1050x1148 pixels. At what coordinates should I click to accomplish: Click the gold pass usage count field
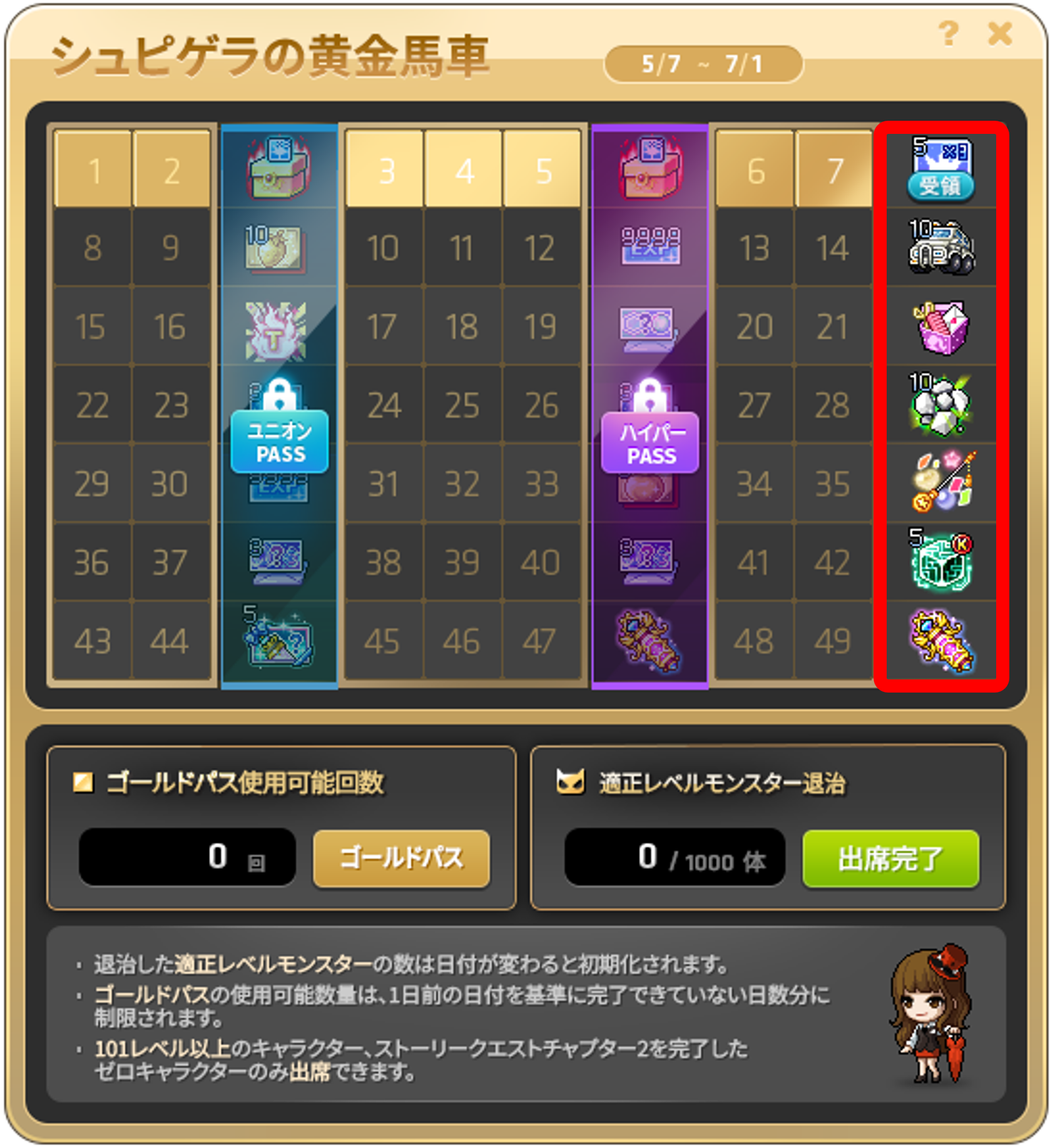(x=187, y=857)
